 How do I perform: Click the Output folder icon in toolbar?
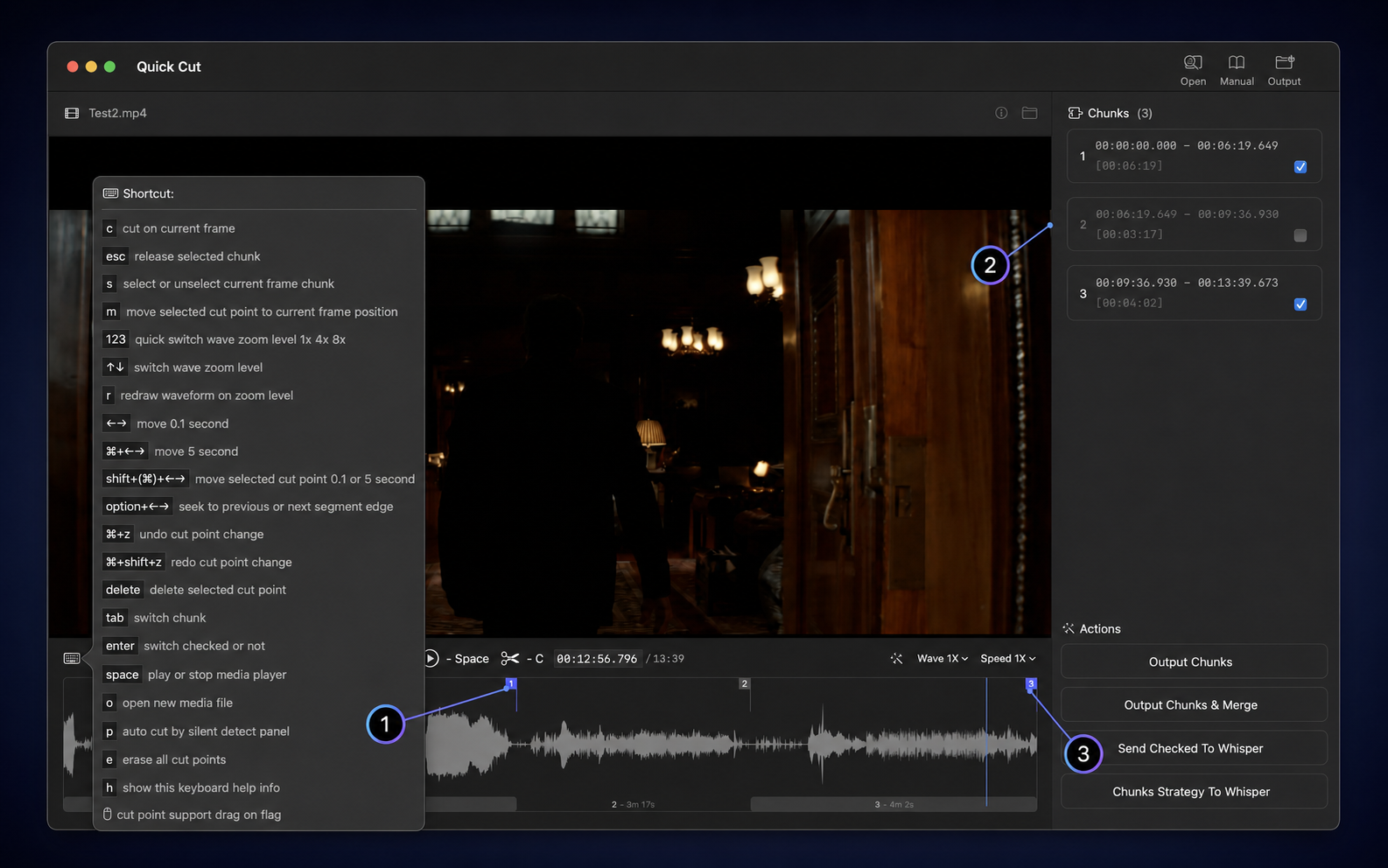pyautogui.click(x=1284, y=62)
